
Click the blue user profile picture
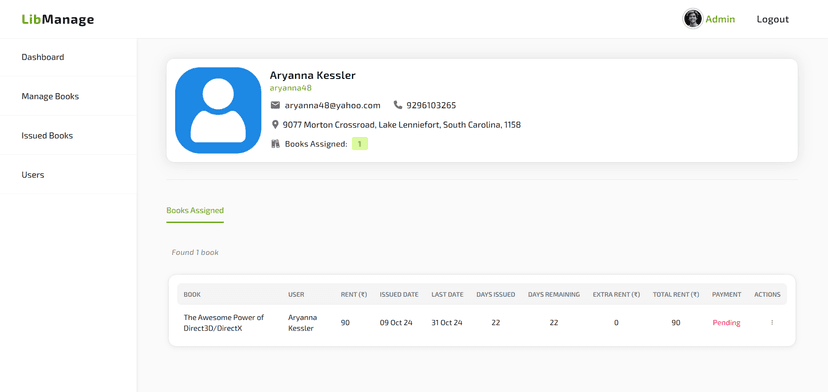tap(218, 110)
